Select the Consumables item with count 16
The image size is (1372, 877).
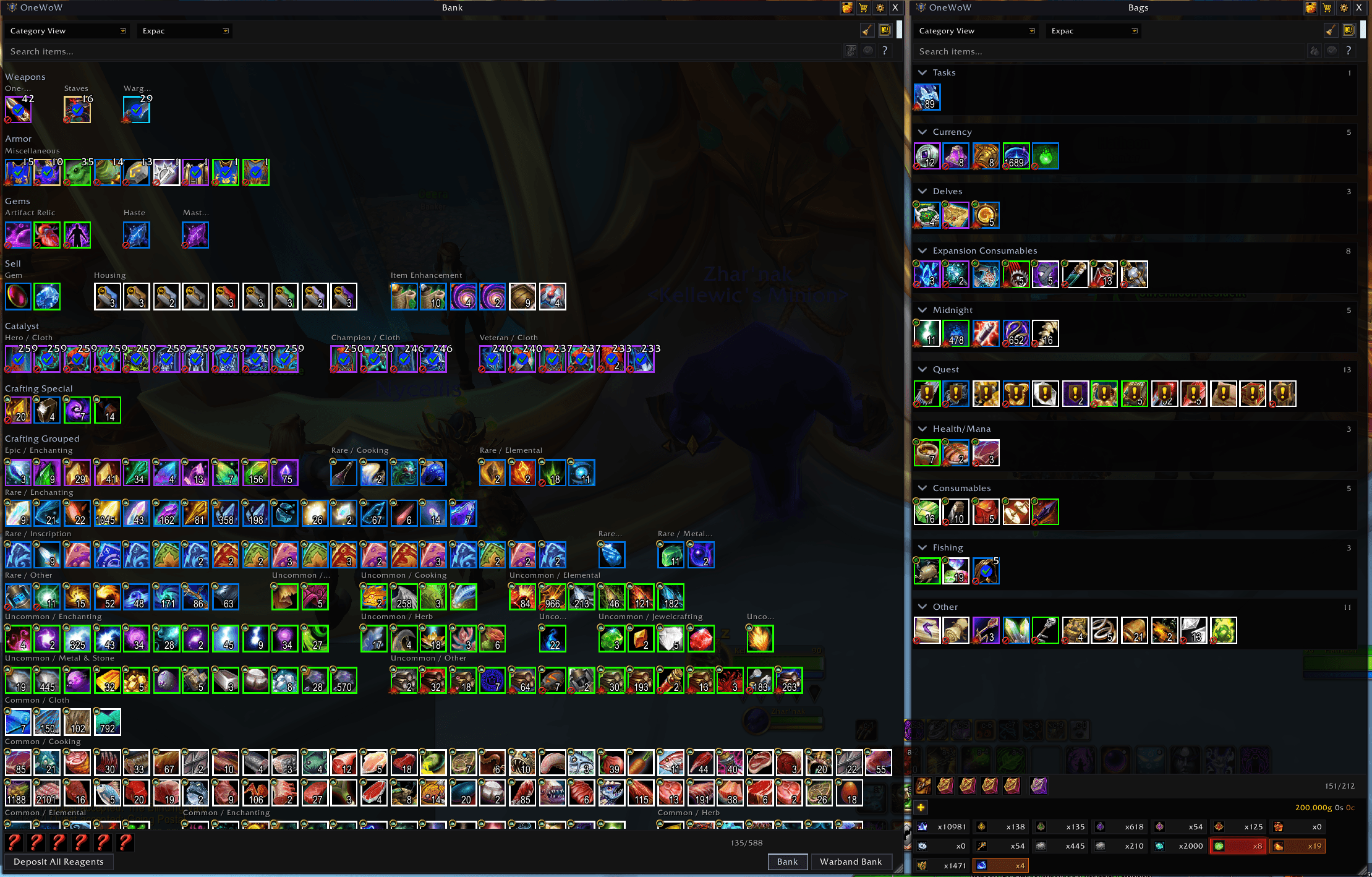click(927, 511)
